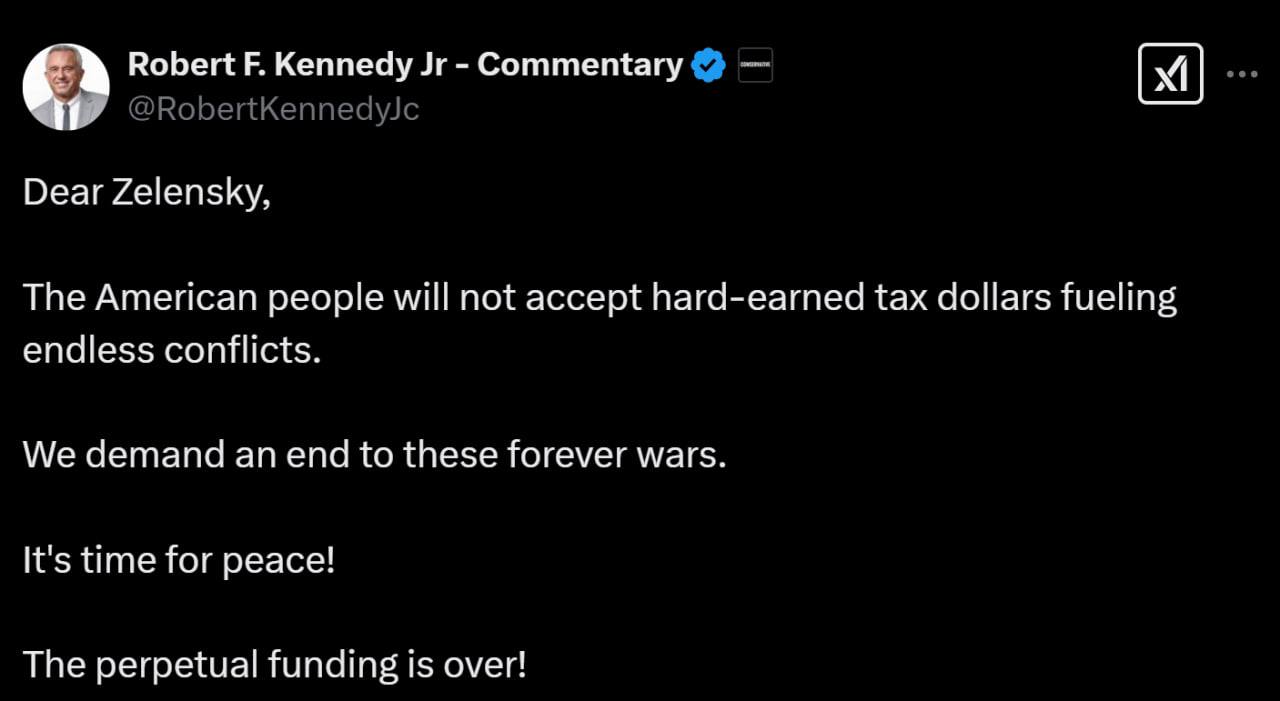
Task: Click the blue verified checkmark badge
Action: (x=709, y=66)
